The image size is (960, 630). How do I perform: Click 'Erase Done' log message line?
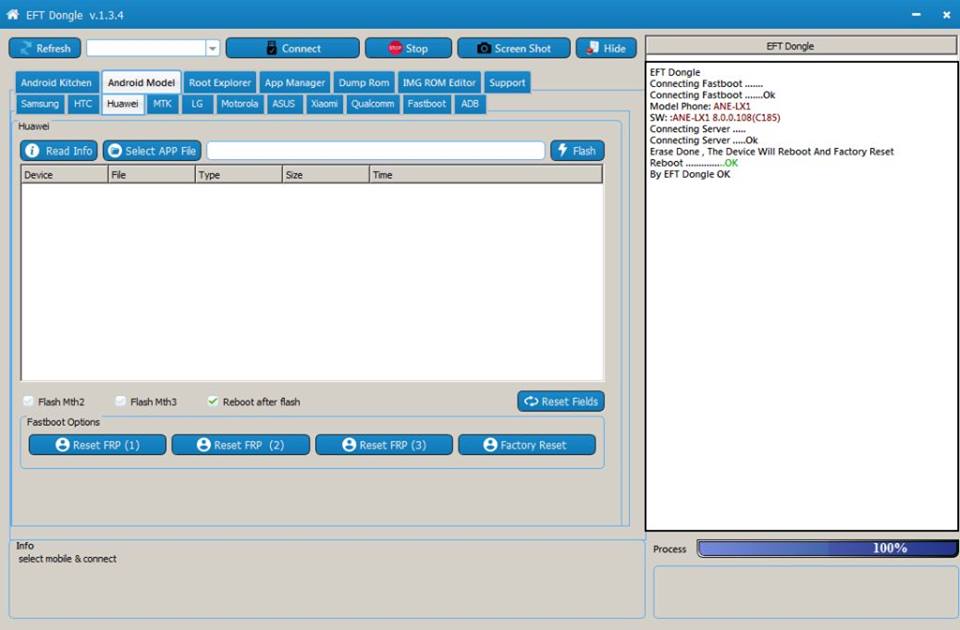coord(771,151)
